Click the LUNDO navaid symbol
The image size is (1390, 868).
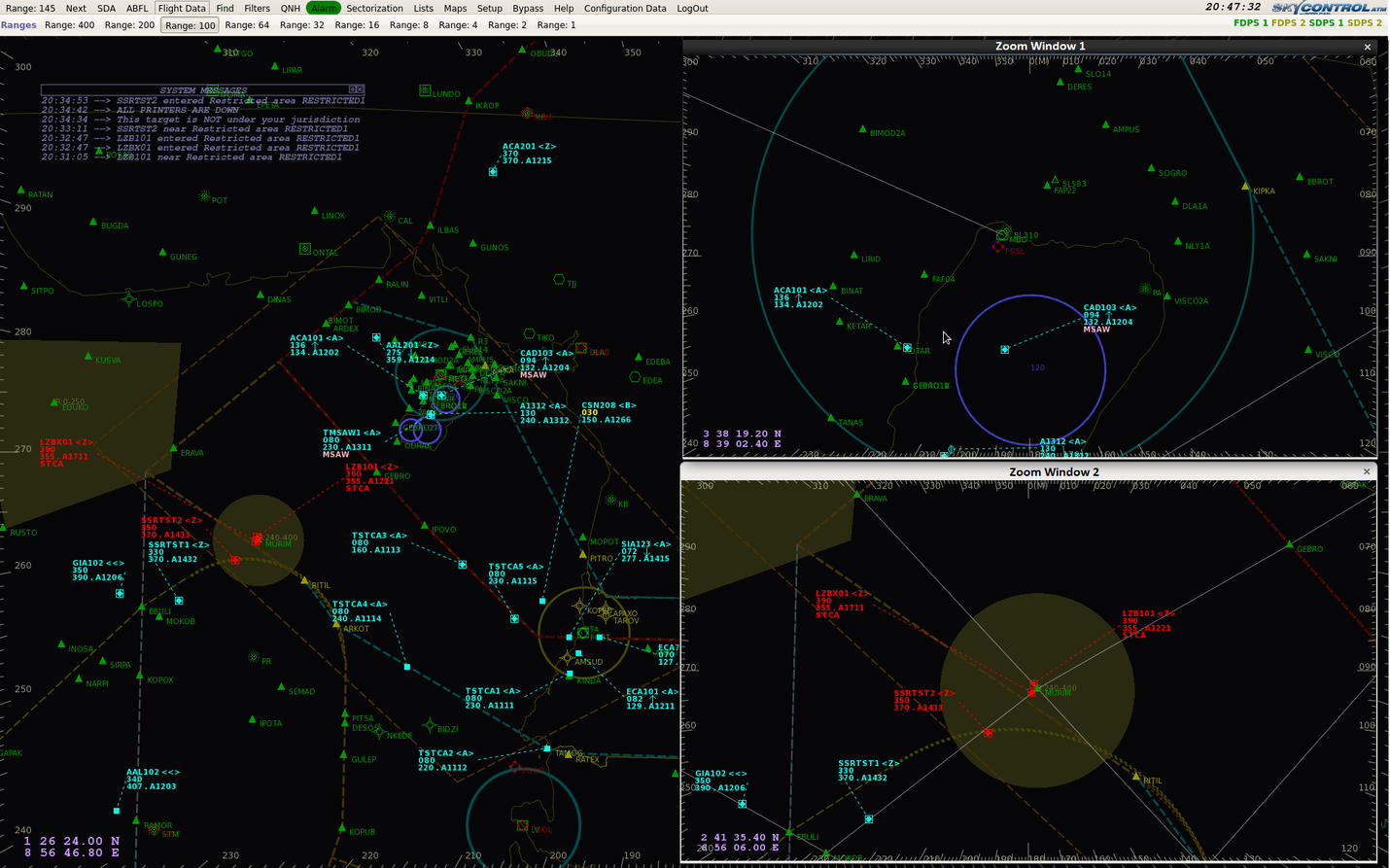tap(425, 90)
